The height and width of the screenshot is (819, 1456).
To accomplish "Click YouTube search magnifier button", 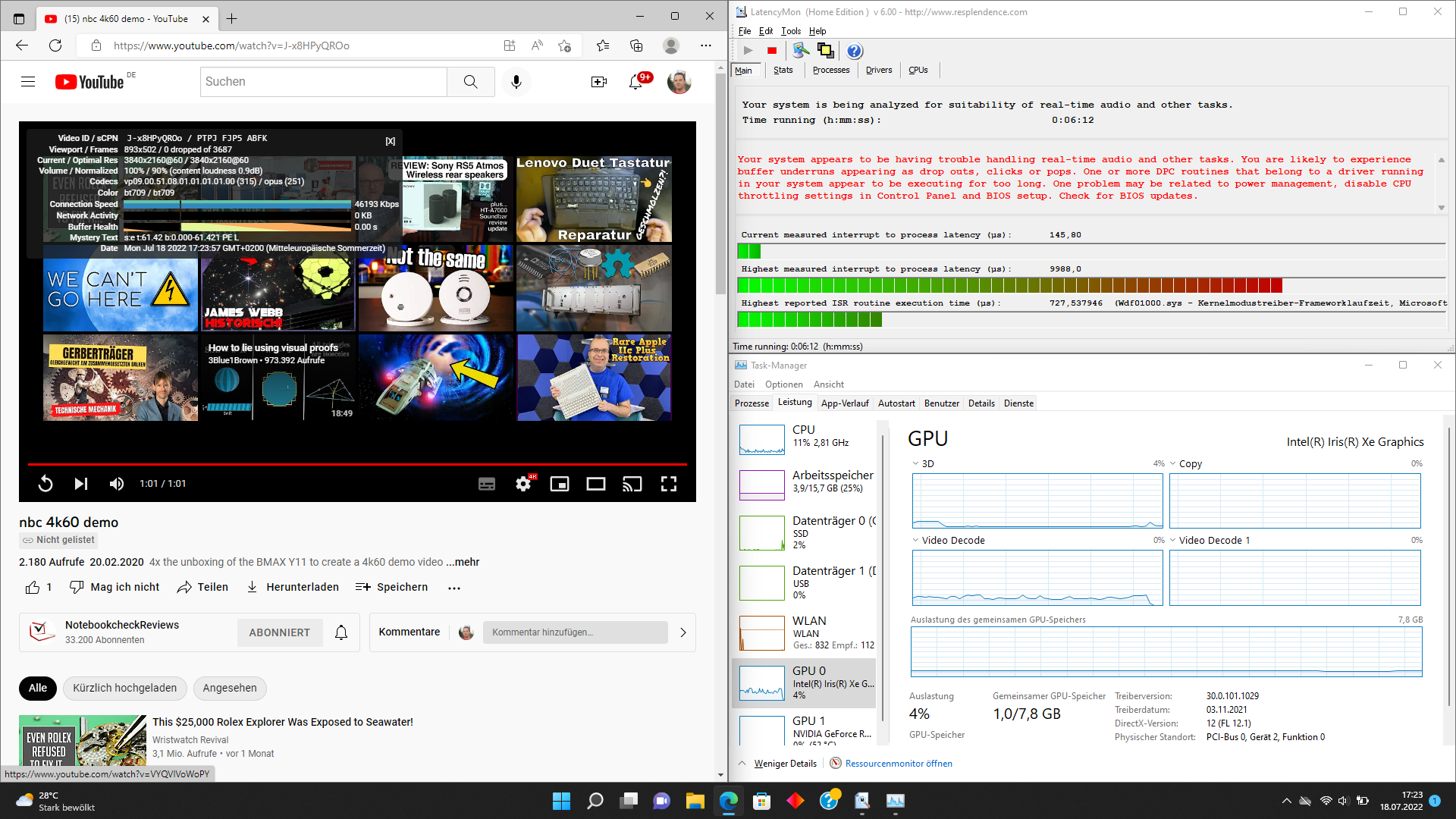I will pos(470,82).
